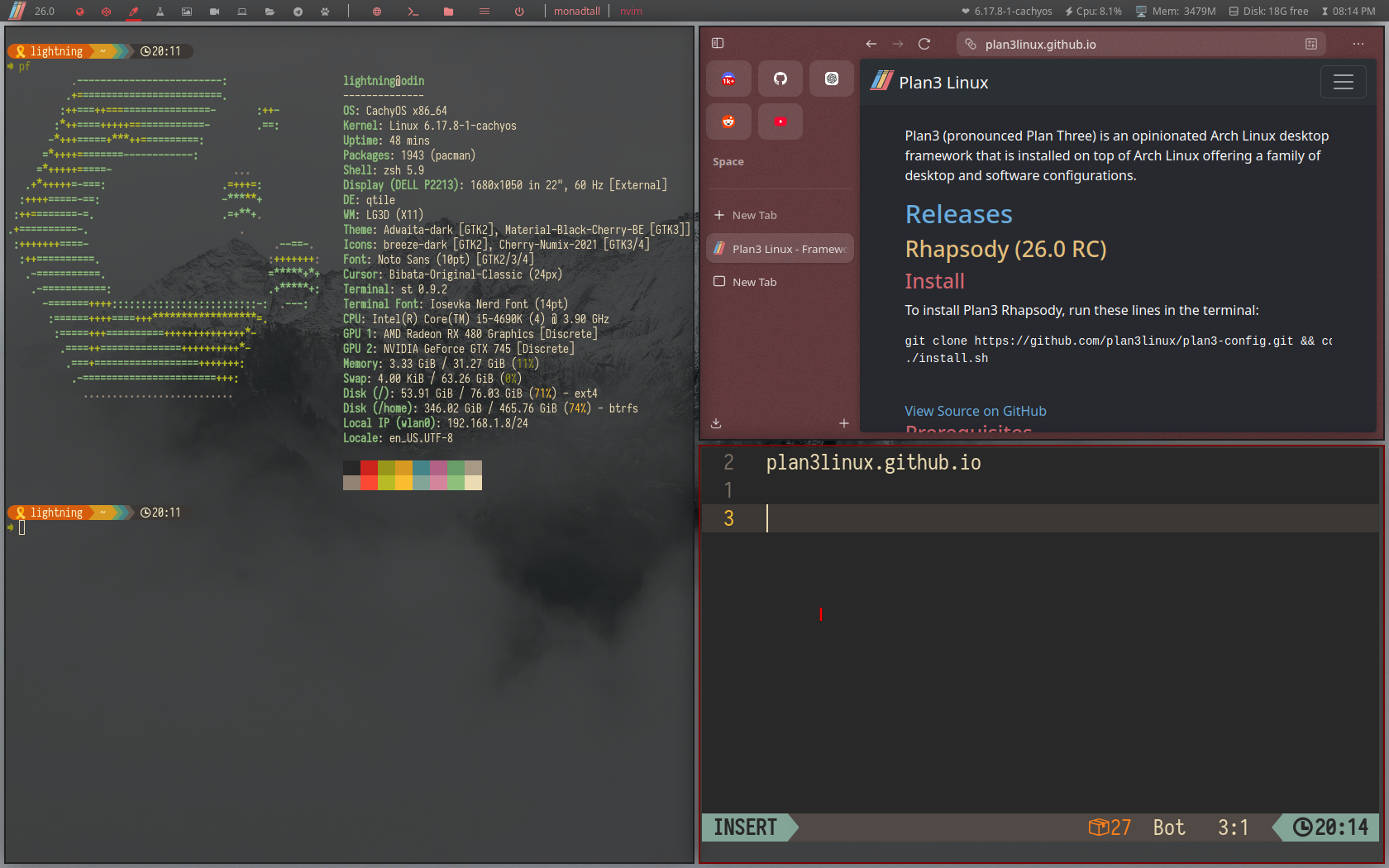Switch to the eyedropper workspace in top bar
This screenshot has height=868, width=1389.
pyautogui.click(x=133, y=12)
